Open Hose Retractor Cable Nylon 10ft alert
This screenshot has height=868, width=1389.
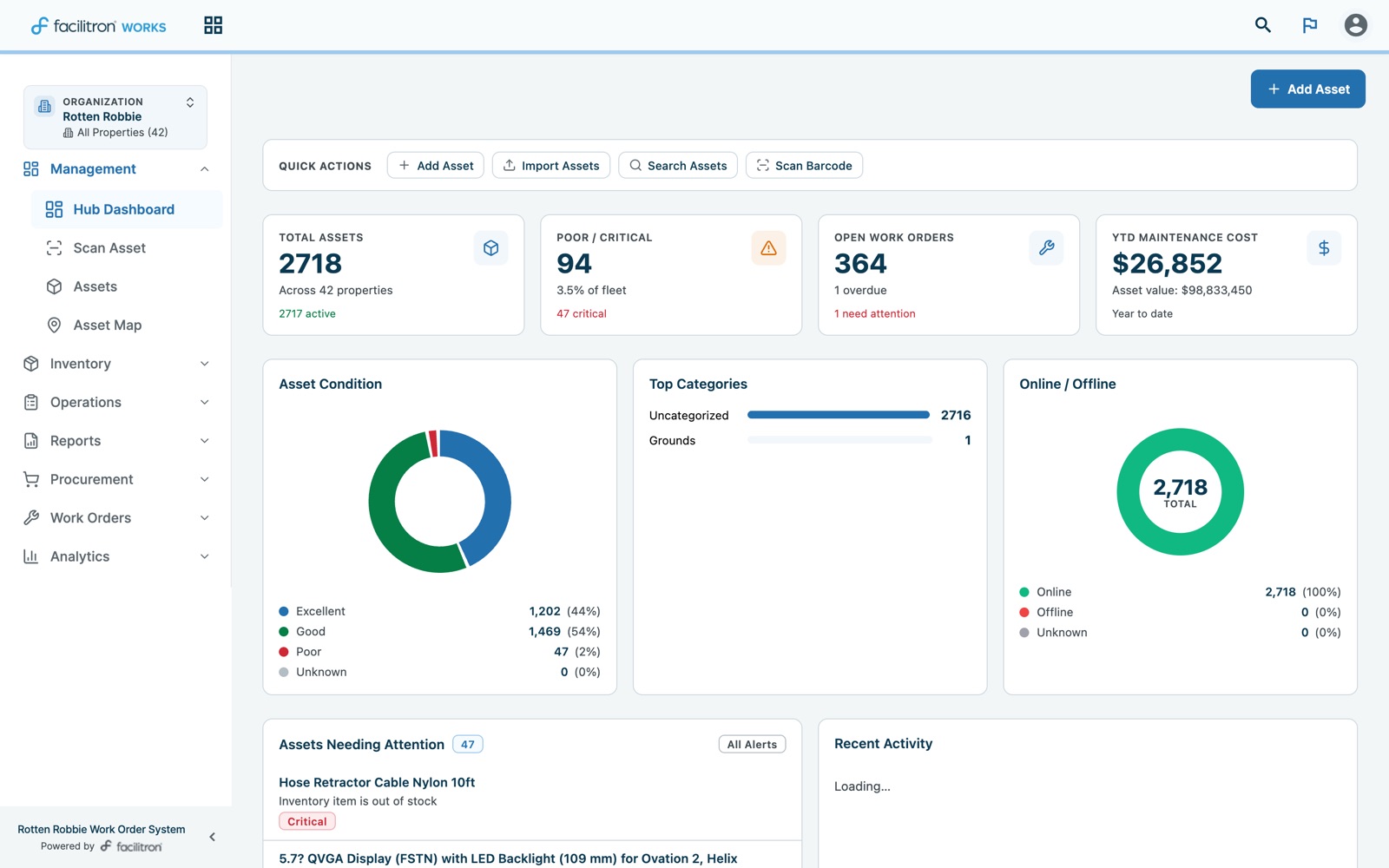click(x=377, y=782)
